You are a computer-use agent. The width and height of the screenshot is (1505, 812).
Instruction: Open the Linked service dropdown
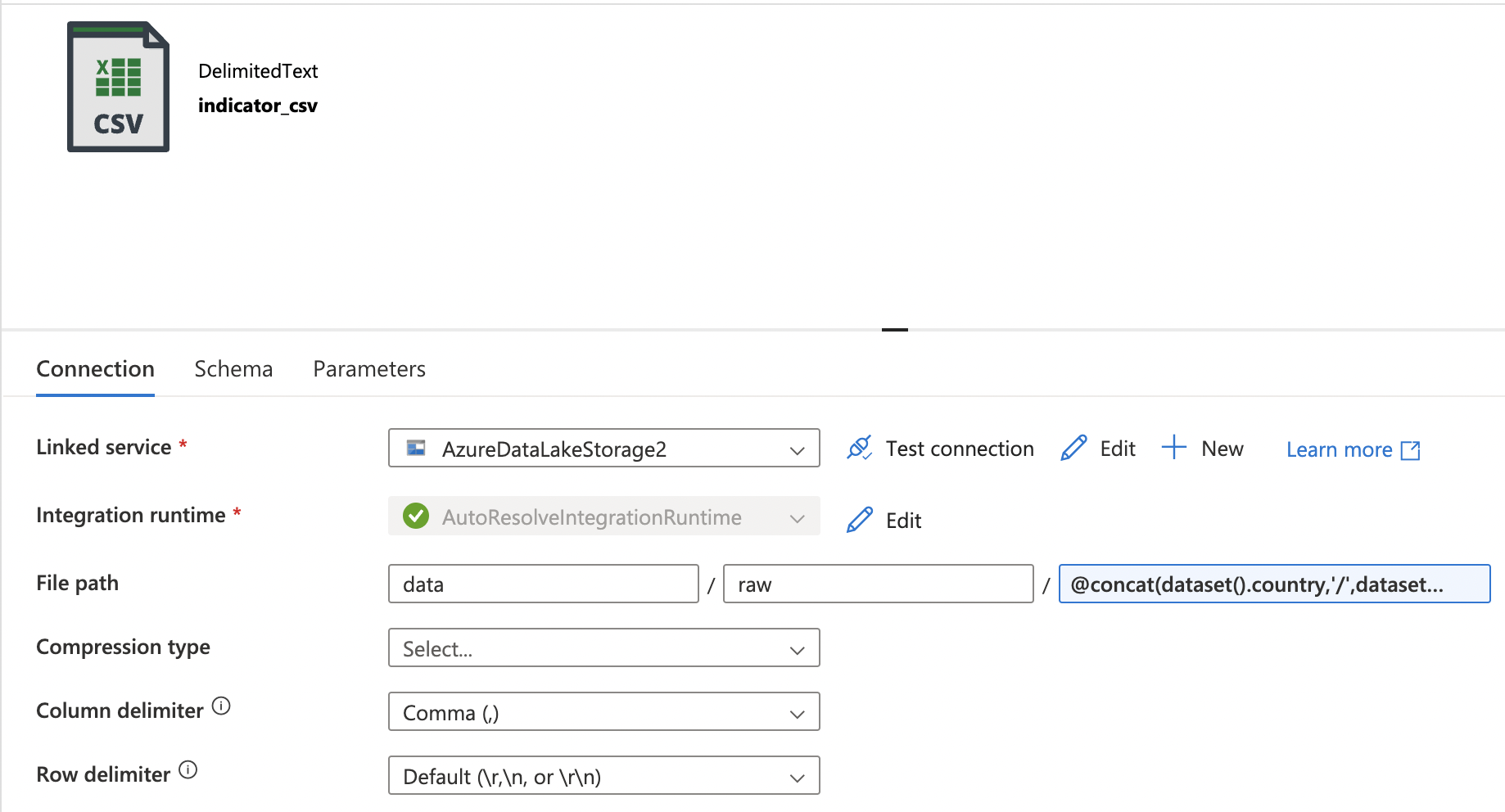click(604, 448)
